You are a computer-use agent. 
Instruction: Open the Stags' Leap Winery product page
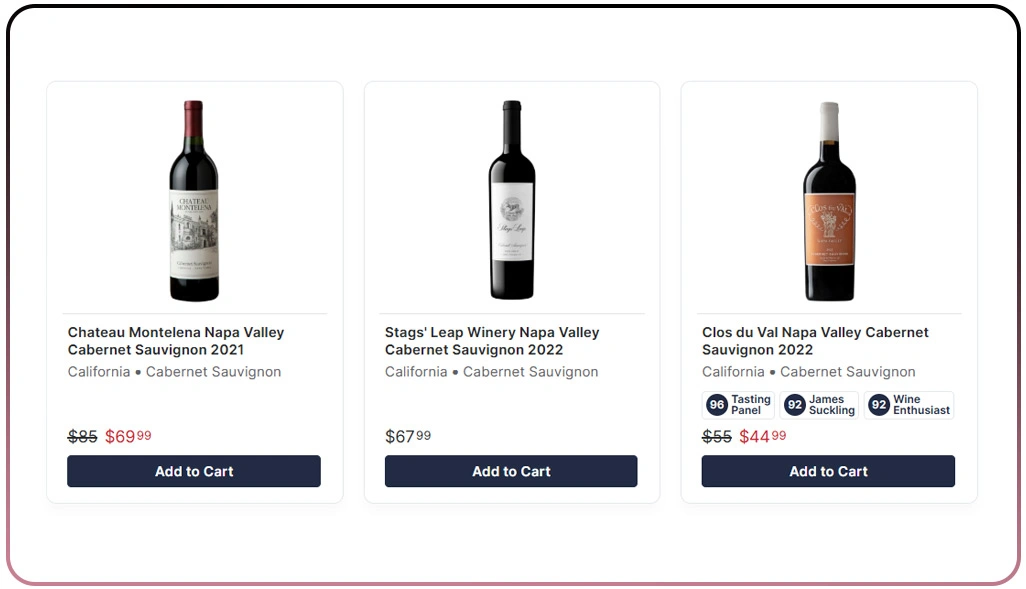pyautogui.click(x=491, y=340)
